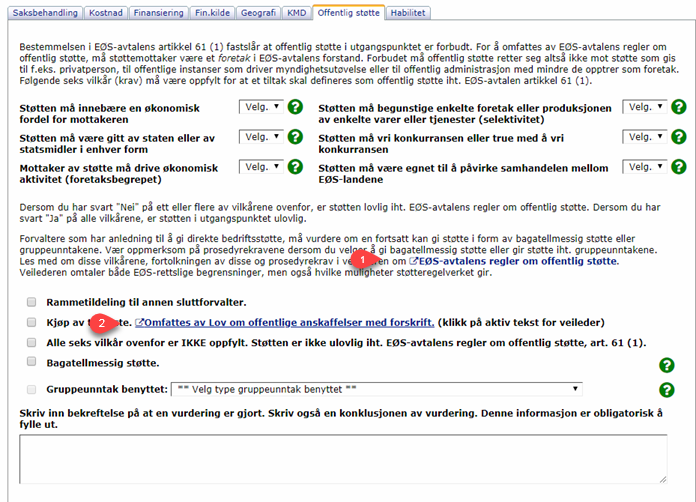Go to the Finansiering tab
Screen dimensions: 696x502
[x=158, y=13]
